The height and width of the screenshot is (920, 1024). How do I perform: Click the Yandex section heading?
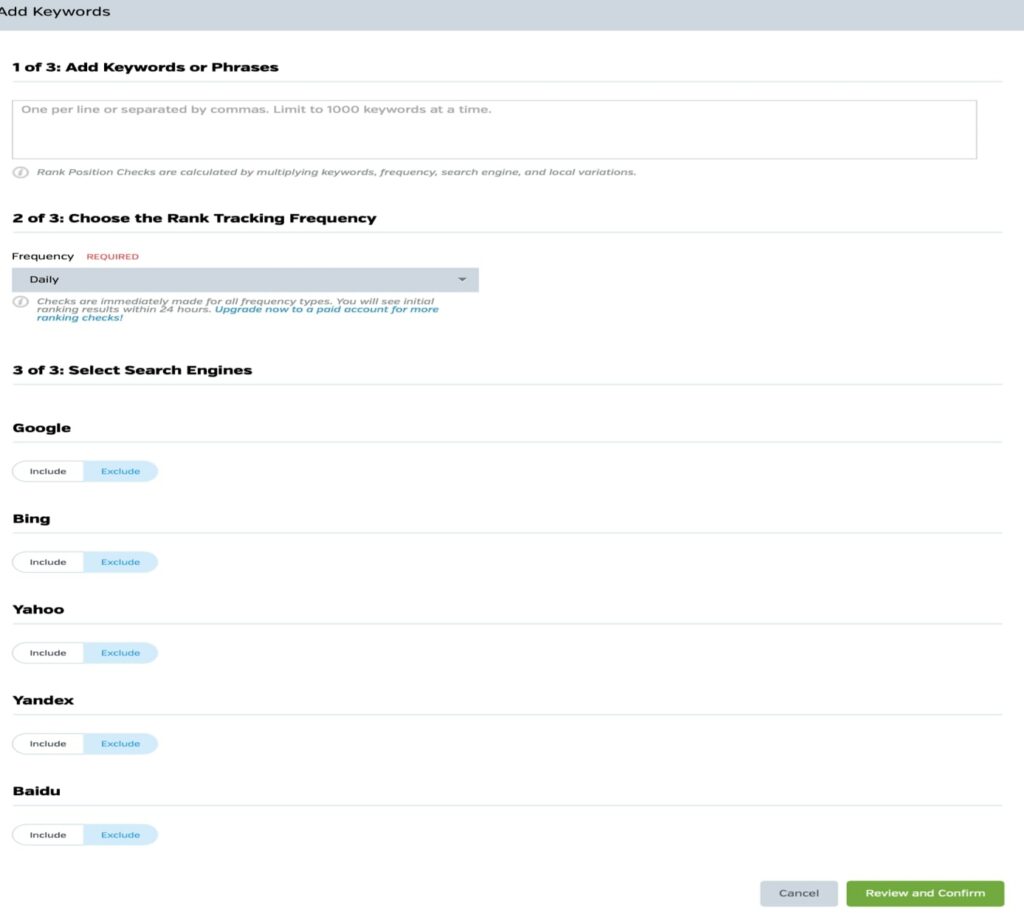pos(43,700)
